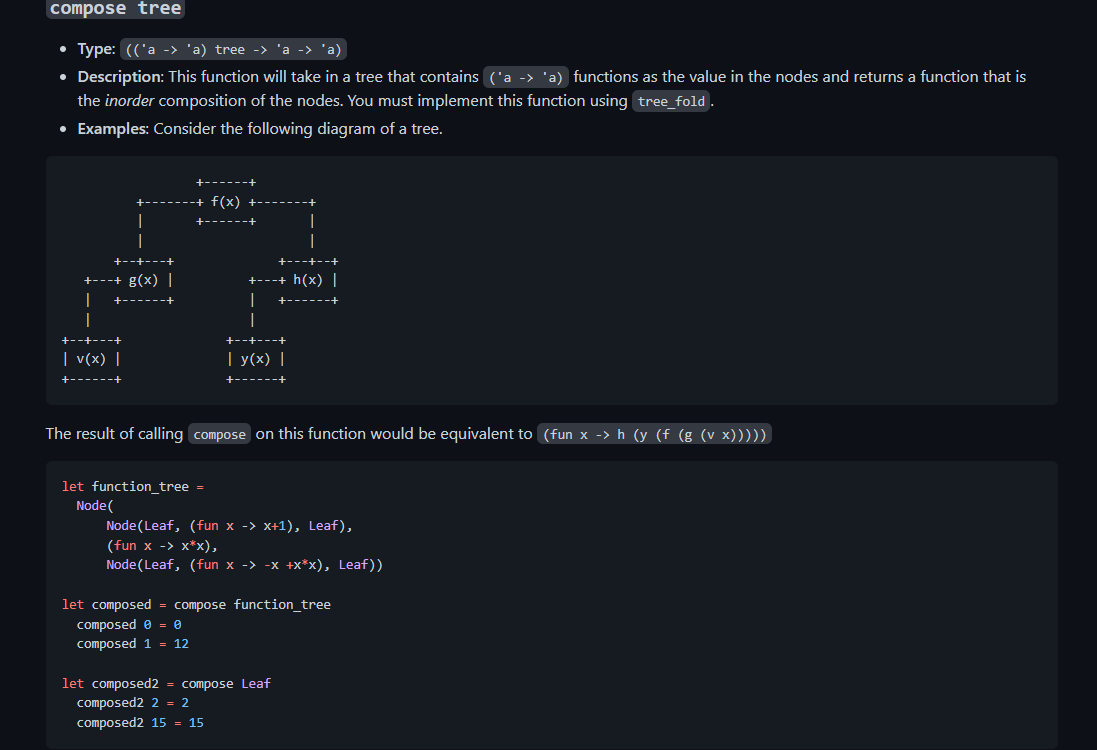Click the y(x) leaf node box

tap(257, 359)
